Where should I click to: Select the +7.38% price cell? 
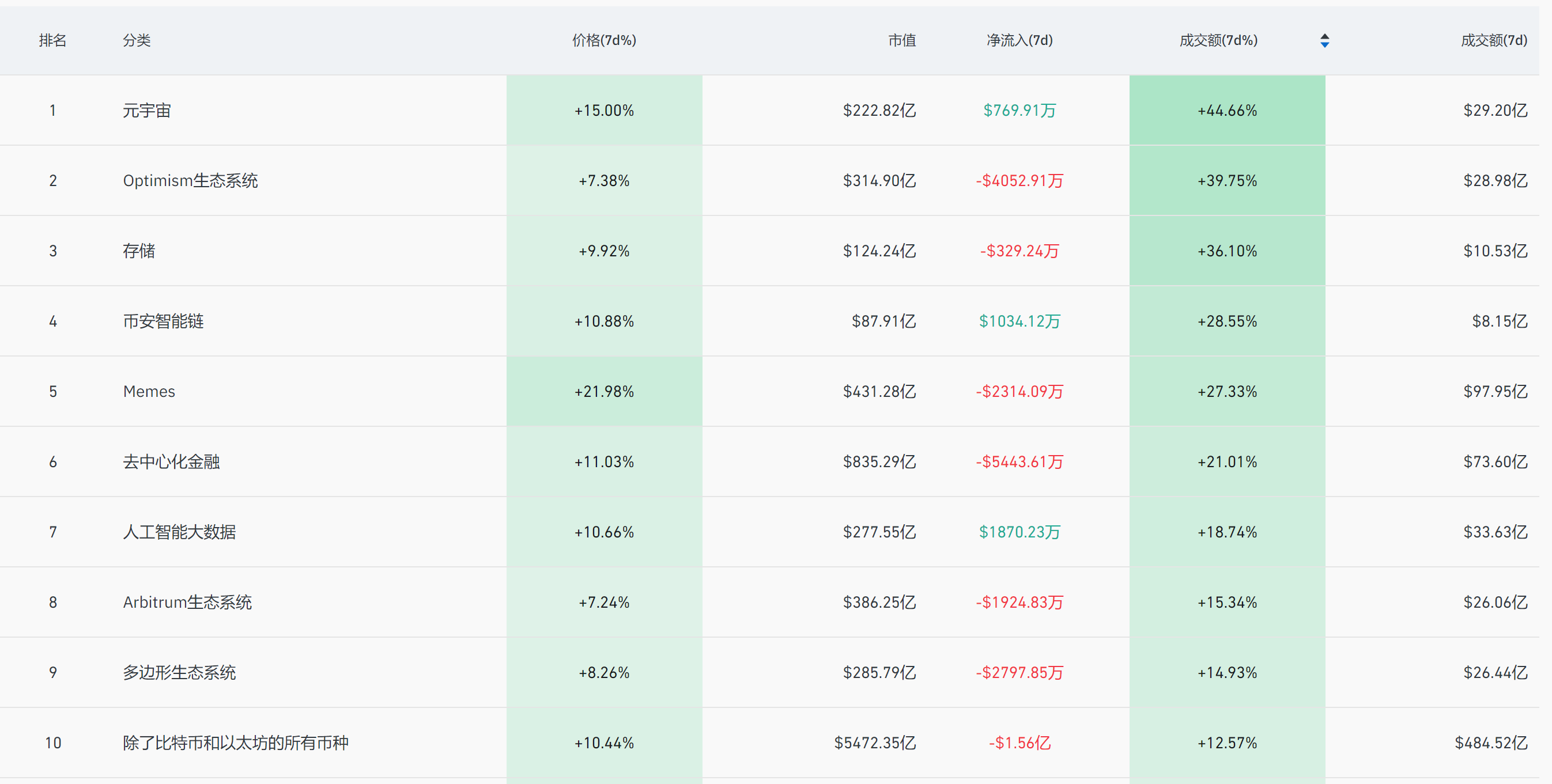[605, 181]
